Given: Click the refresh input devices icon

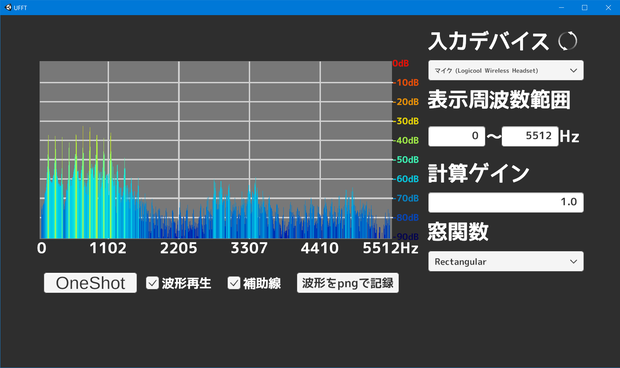Looking at the screenshot, I should click(x=568, y=41).
